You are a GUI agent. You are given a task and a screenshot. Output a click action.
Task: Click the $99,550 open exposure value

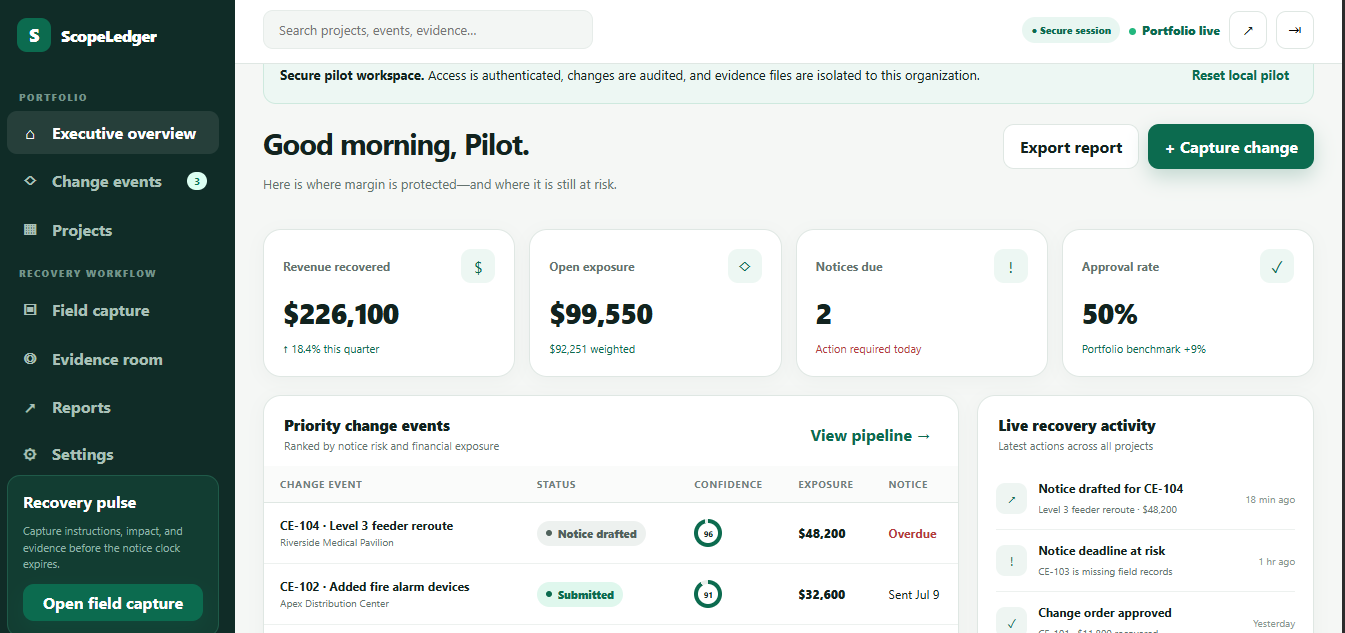pos(601,314)
